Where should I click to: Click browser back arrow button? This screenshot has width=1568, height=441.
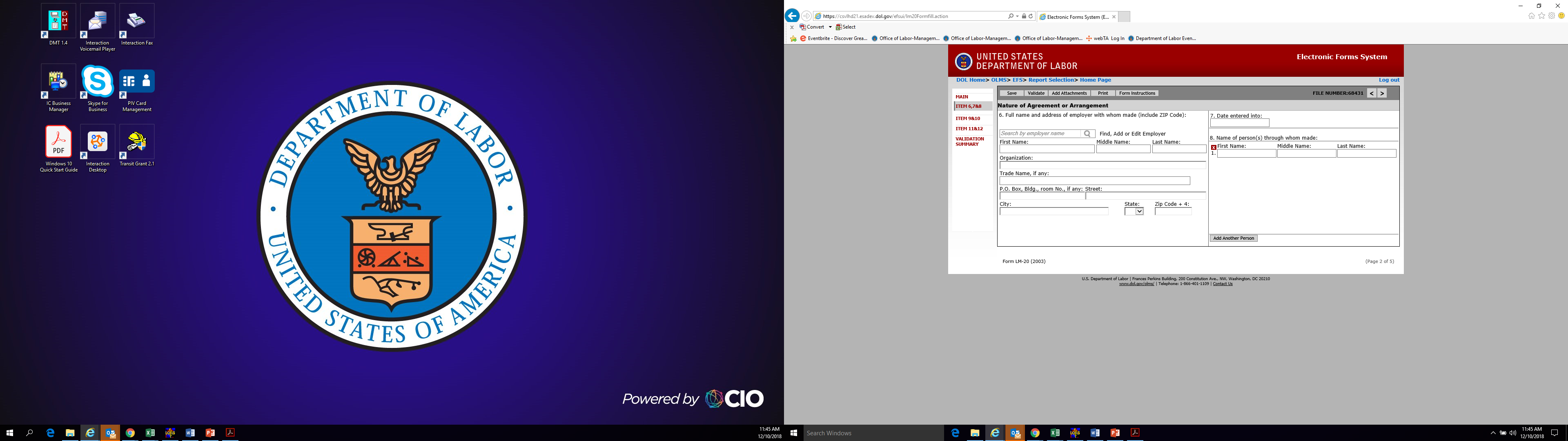click(x=792, y=16)
